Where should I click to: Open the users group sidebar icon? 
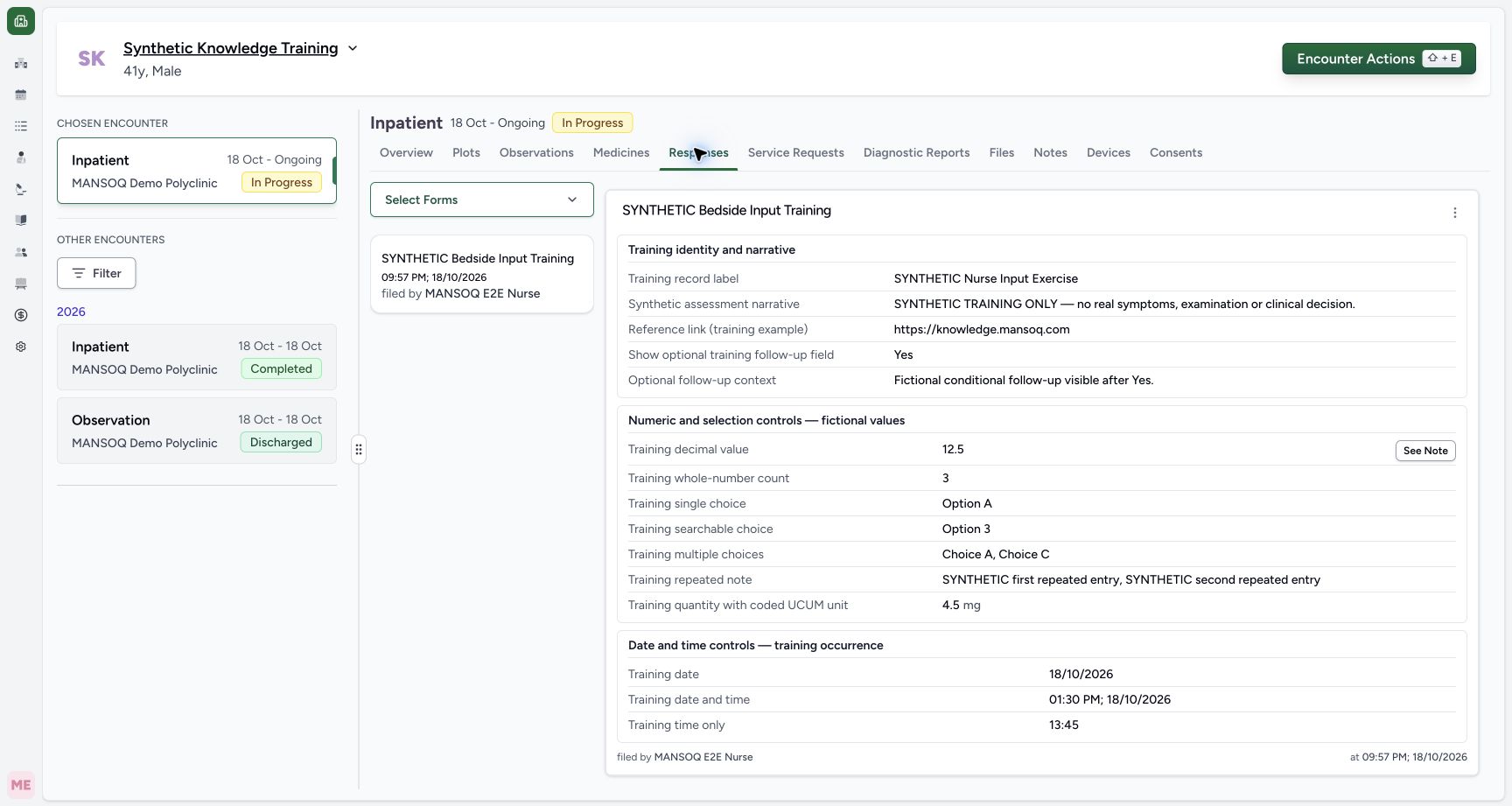pos(21,252)
